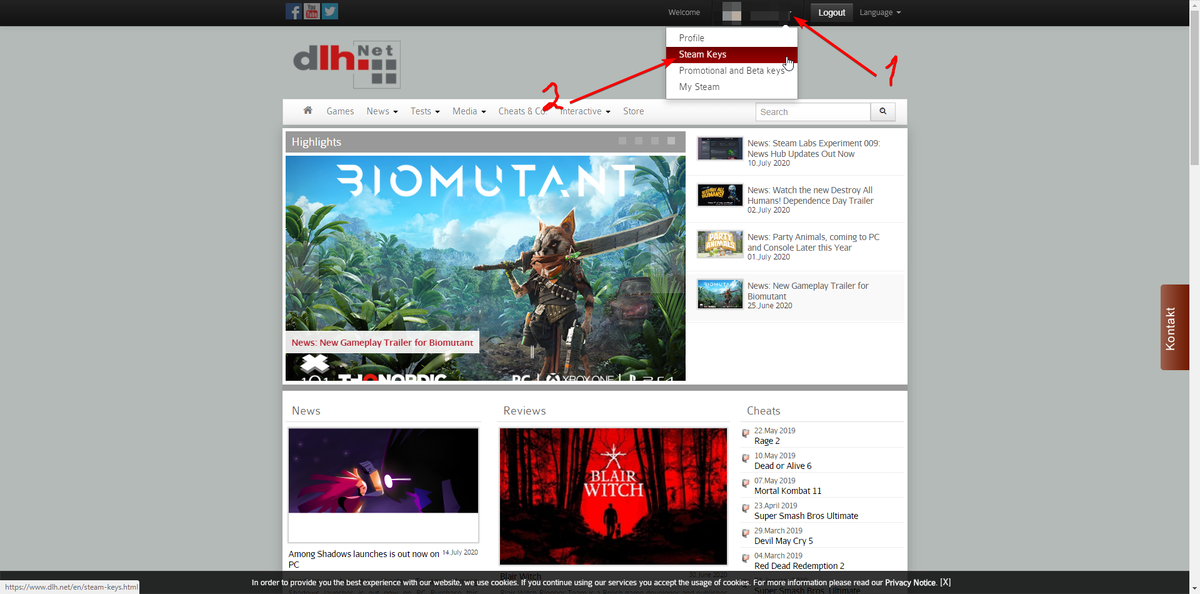The image size is (1200, 594).
Task: Select Profile from the user menu
Action: (x=732, y=38)
